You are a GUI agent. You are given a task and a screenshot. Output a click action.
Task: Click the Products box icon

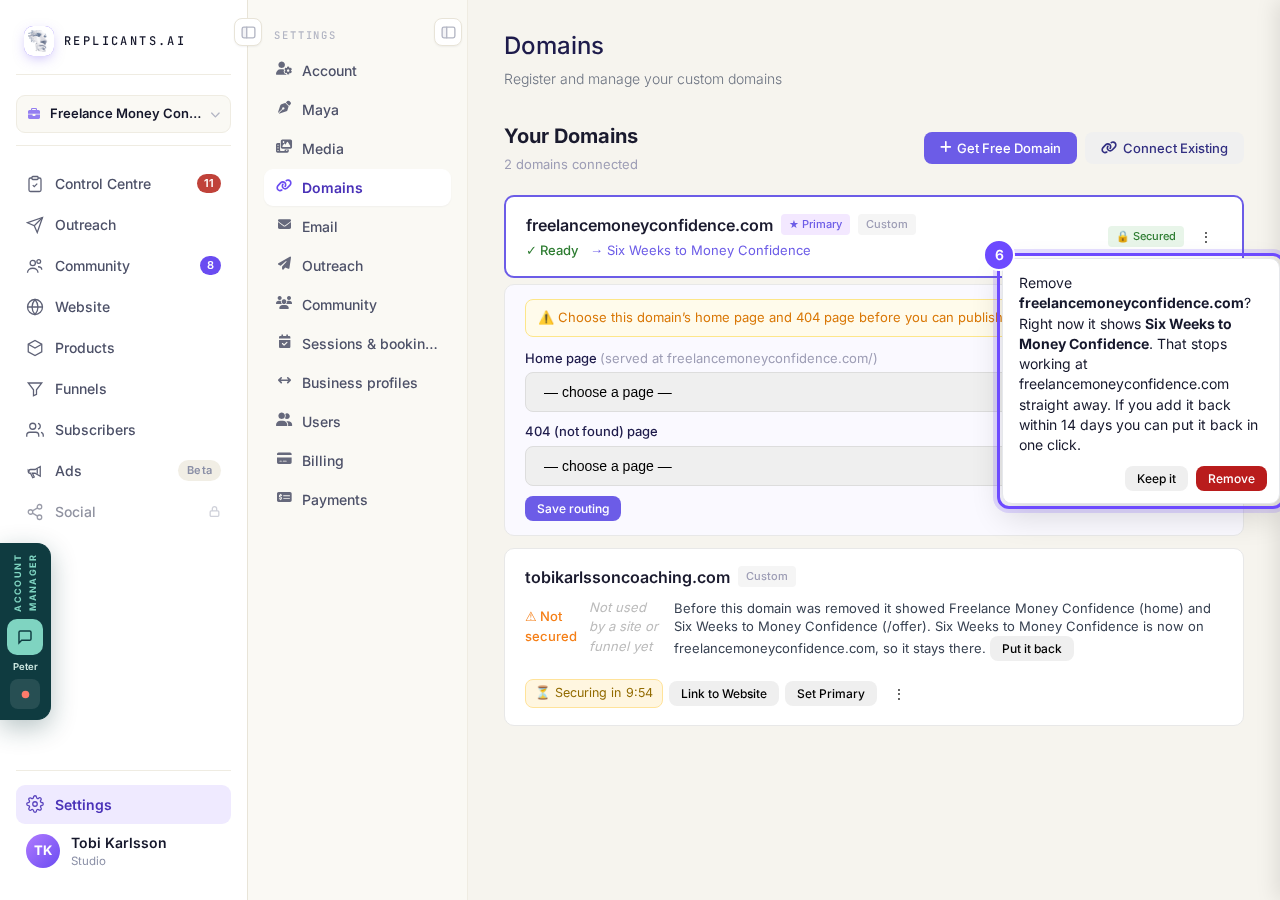click(35, 348)
